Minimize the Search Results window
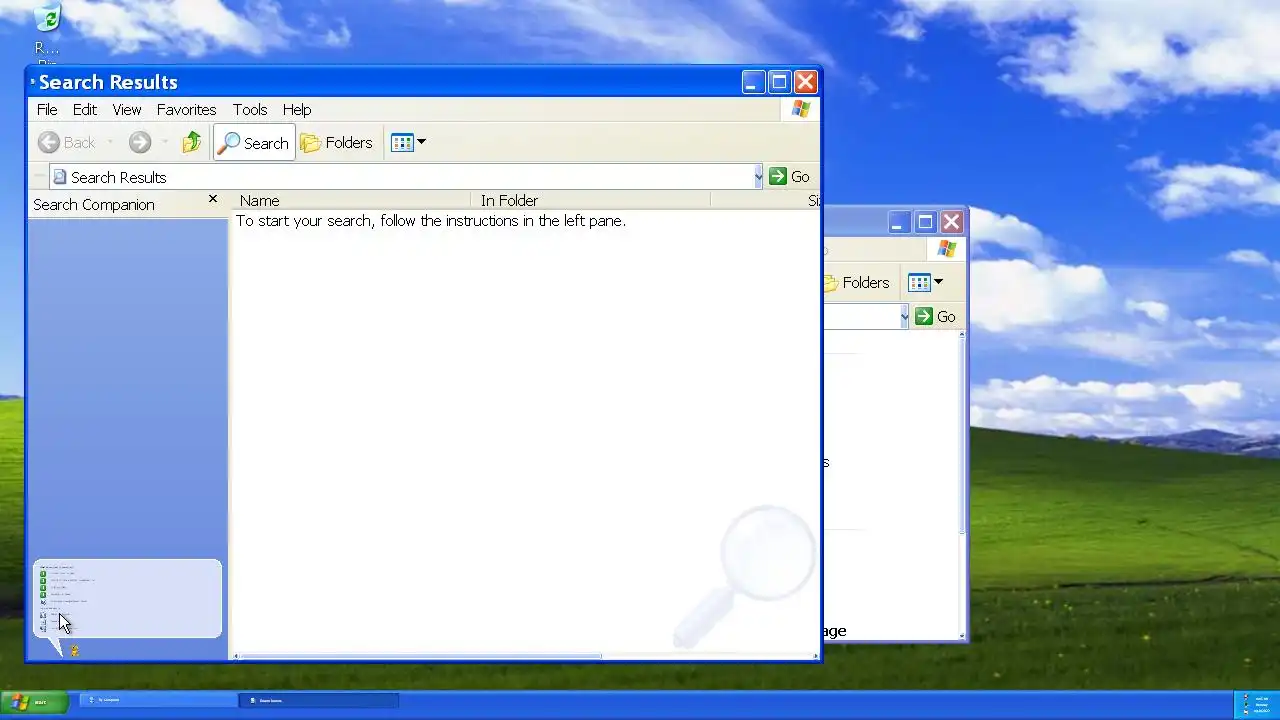Screen dimensions: 1280x720 coord(754,82)
